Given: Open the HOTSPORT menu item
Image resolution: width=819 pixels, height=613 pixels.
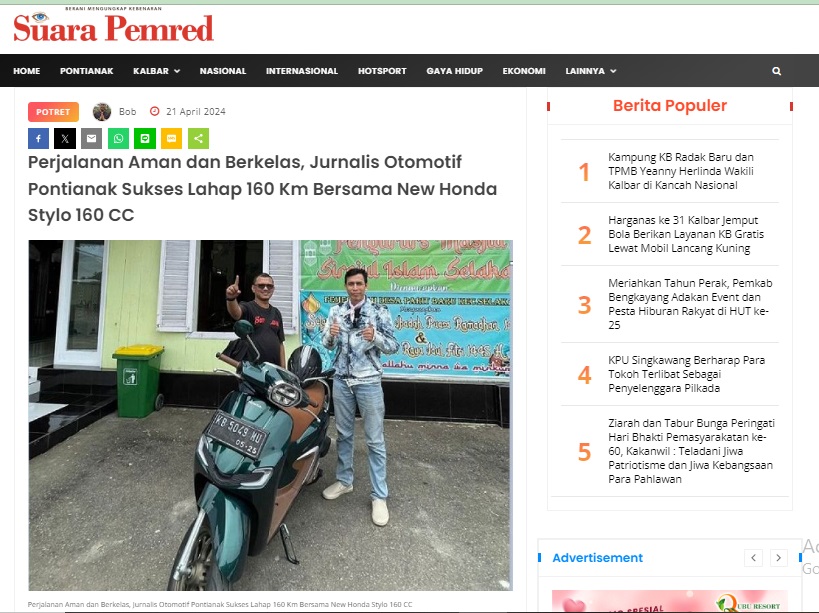Looking at the screenshot, I should (x=382, y=71).
